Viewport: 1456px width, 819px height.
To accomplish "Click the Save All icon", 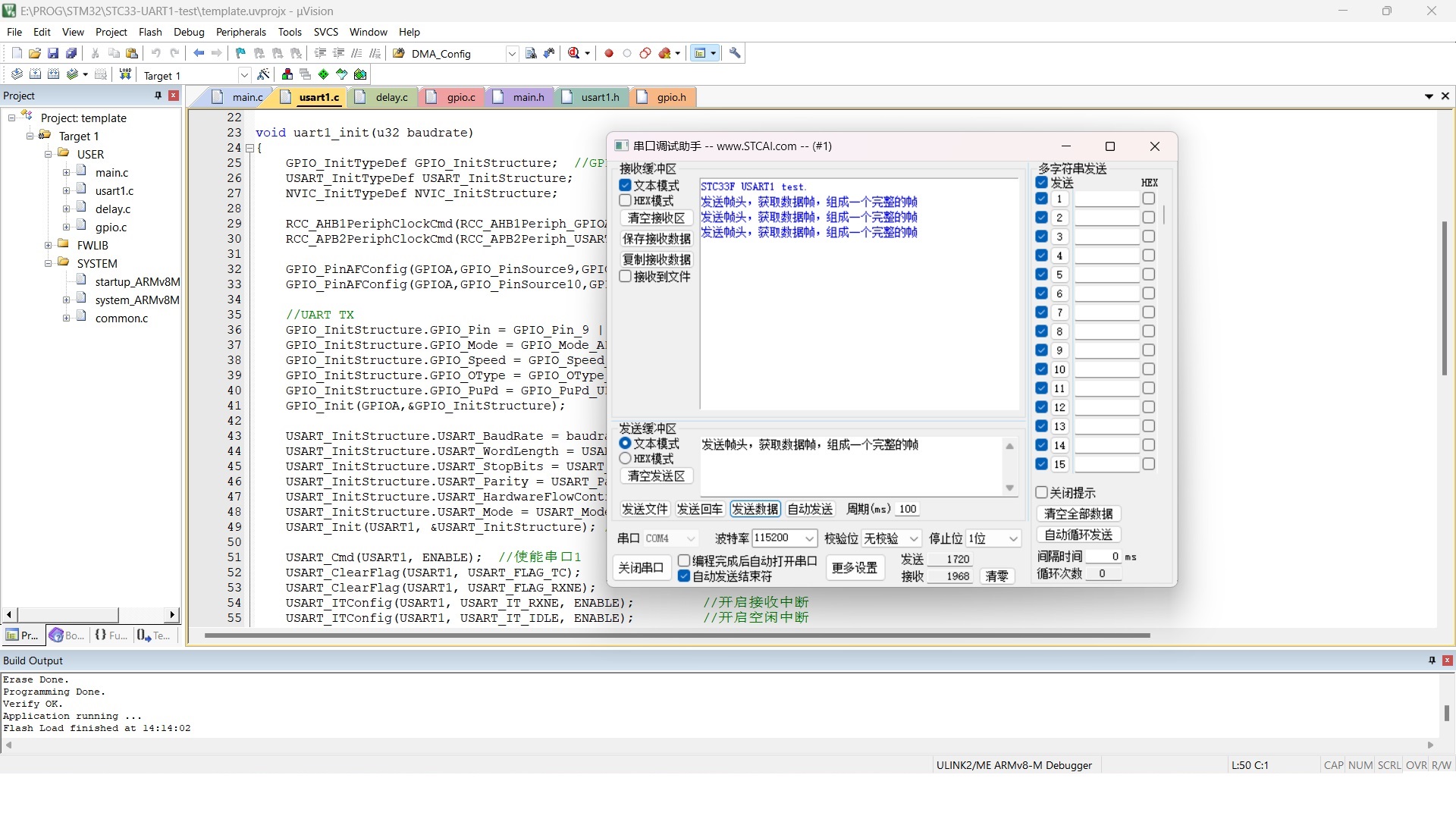I will coord(71,53).
